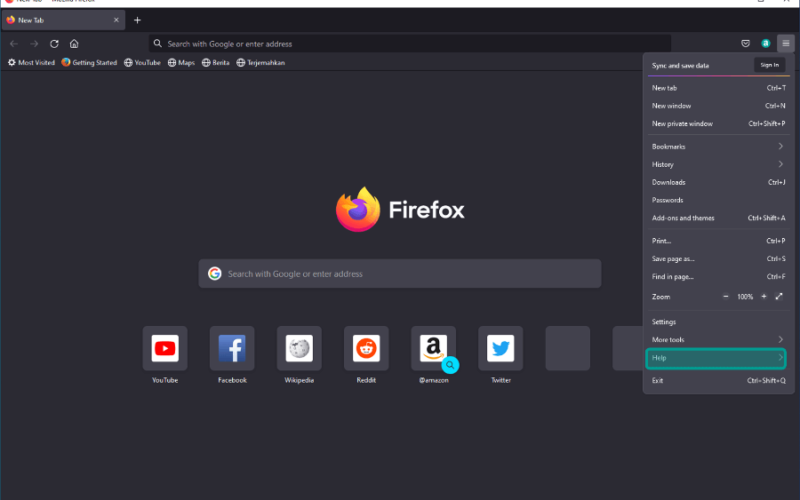This screenshot has height=500, width=800.
Task: Open Berita bookmark in toolbar
Action: (216, 63)
